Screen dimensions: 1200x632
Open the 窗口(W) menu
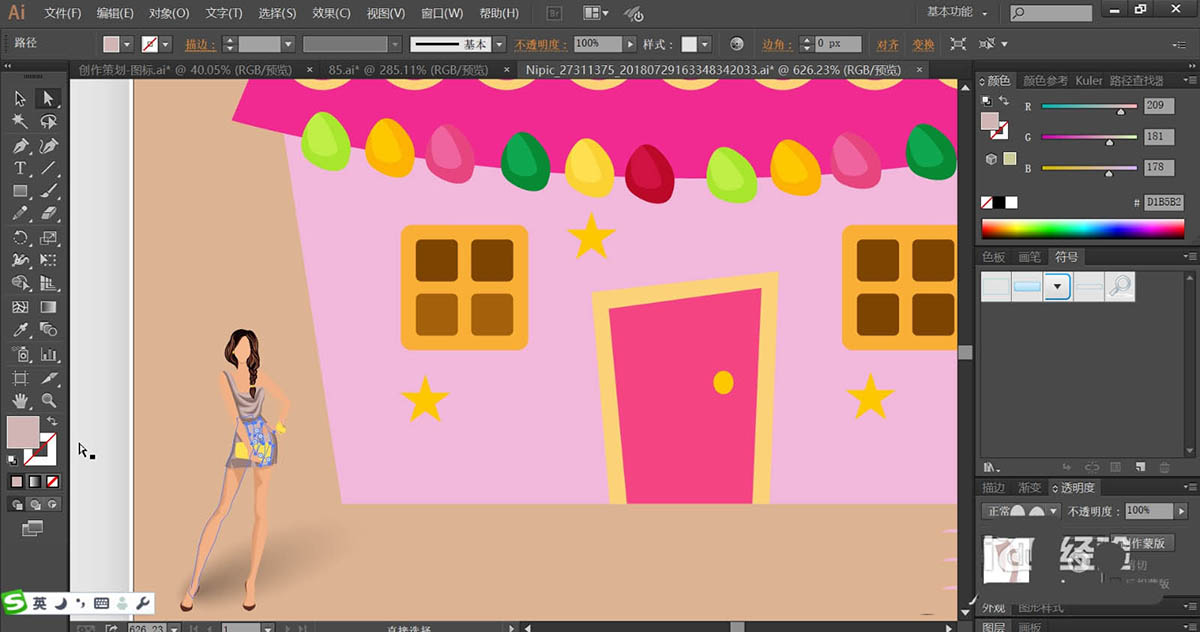tap(442, 13)
